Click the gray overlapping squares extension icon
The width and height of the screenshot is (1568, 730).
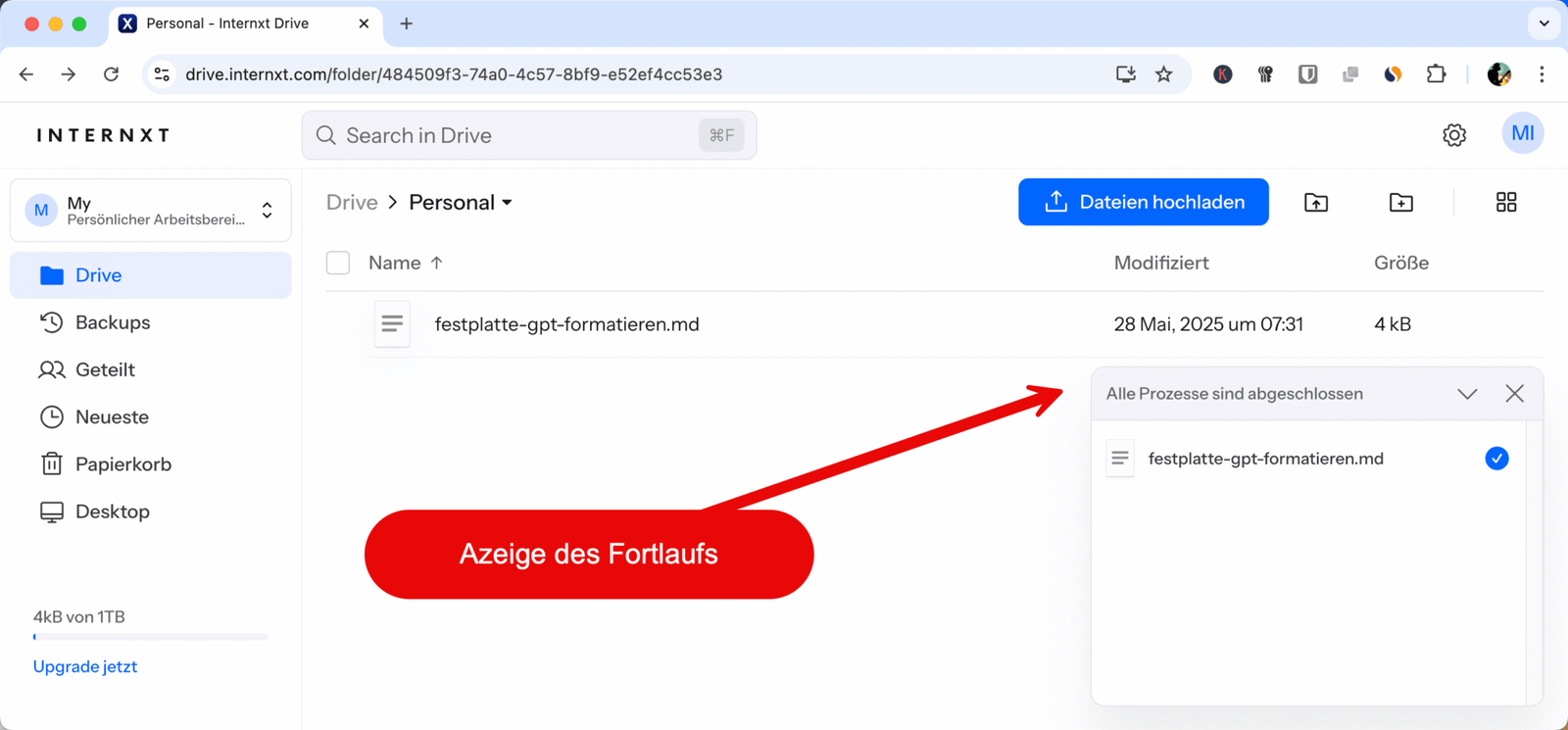coord(1350,74)
